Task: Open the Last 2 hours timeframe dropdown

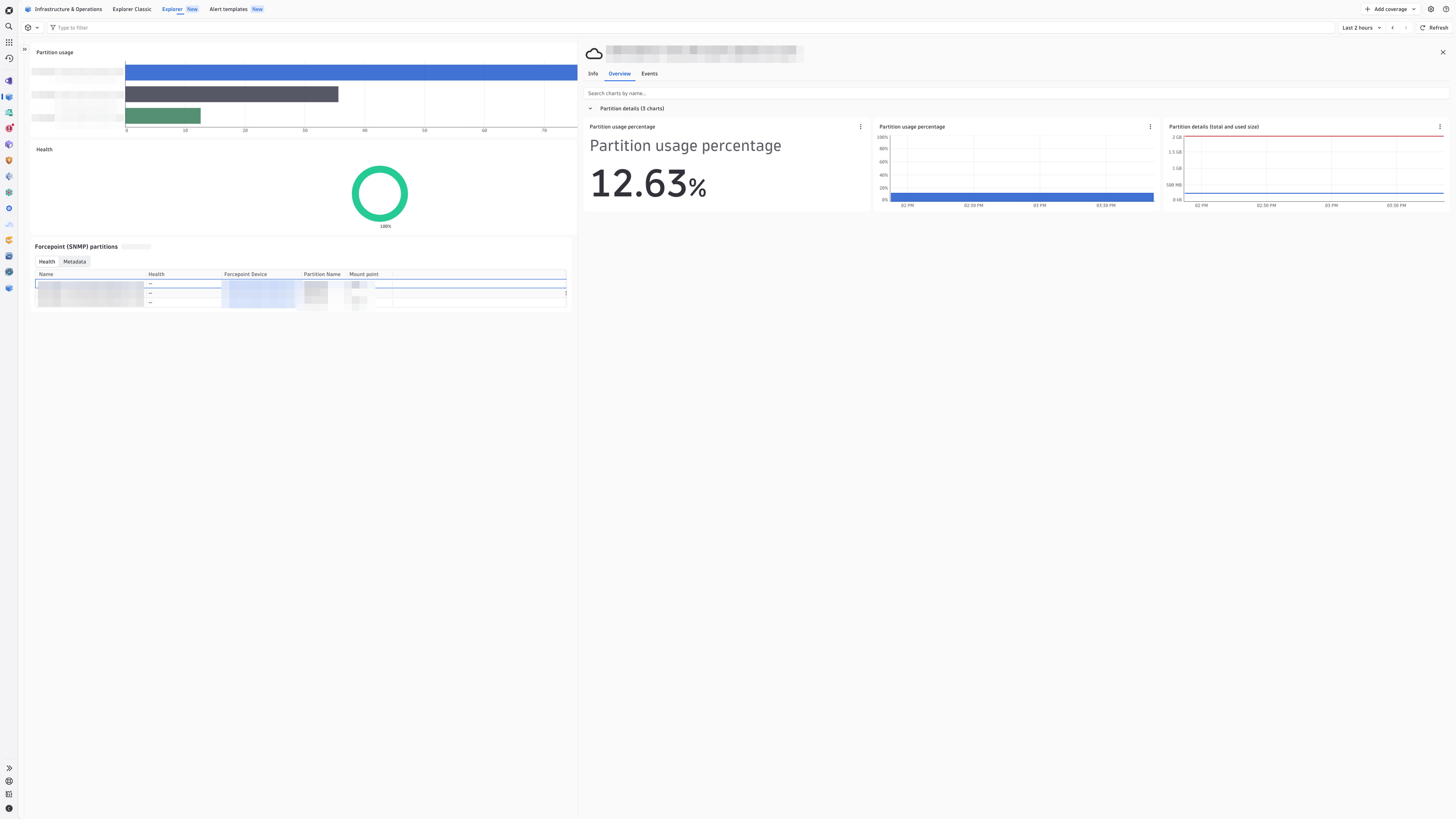Action: coord(1362,28)
